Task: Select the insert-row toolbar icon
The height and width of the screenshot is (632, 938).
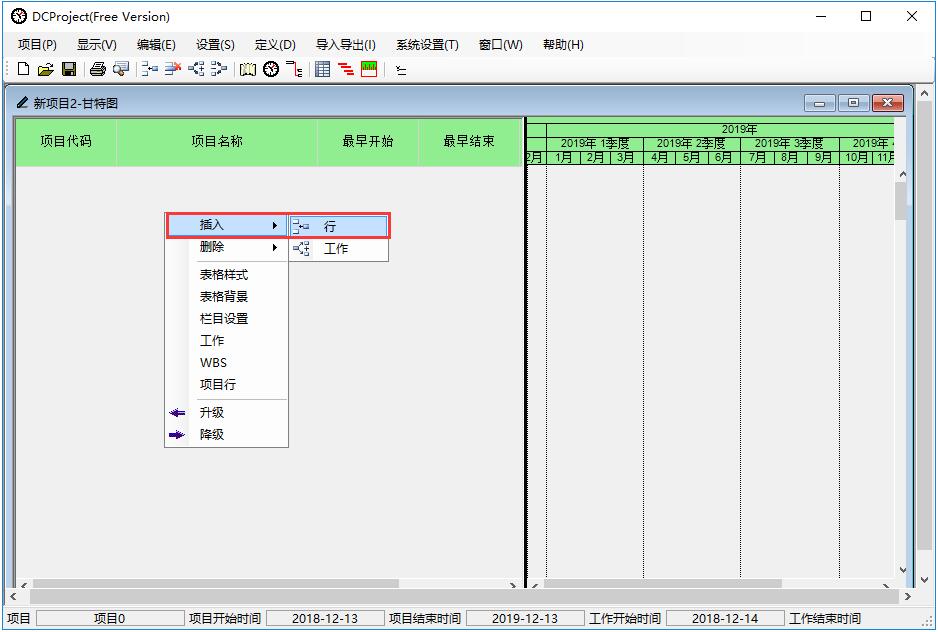Action: 150,68
